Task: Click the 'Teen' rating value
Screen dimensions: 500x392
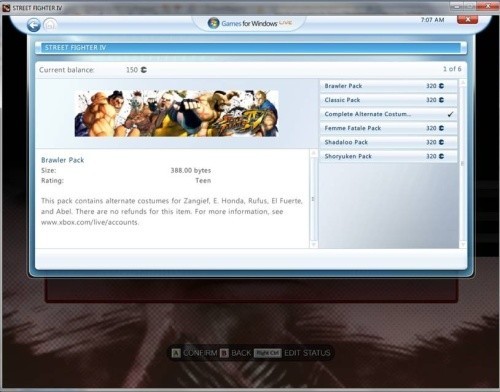Action: click(203, 181)
